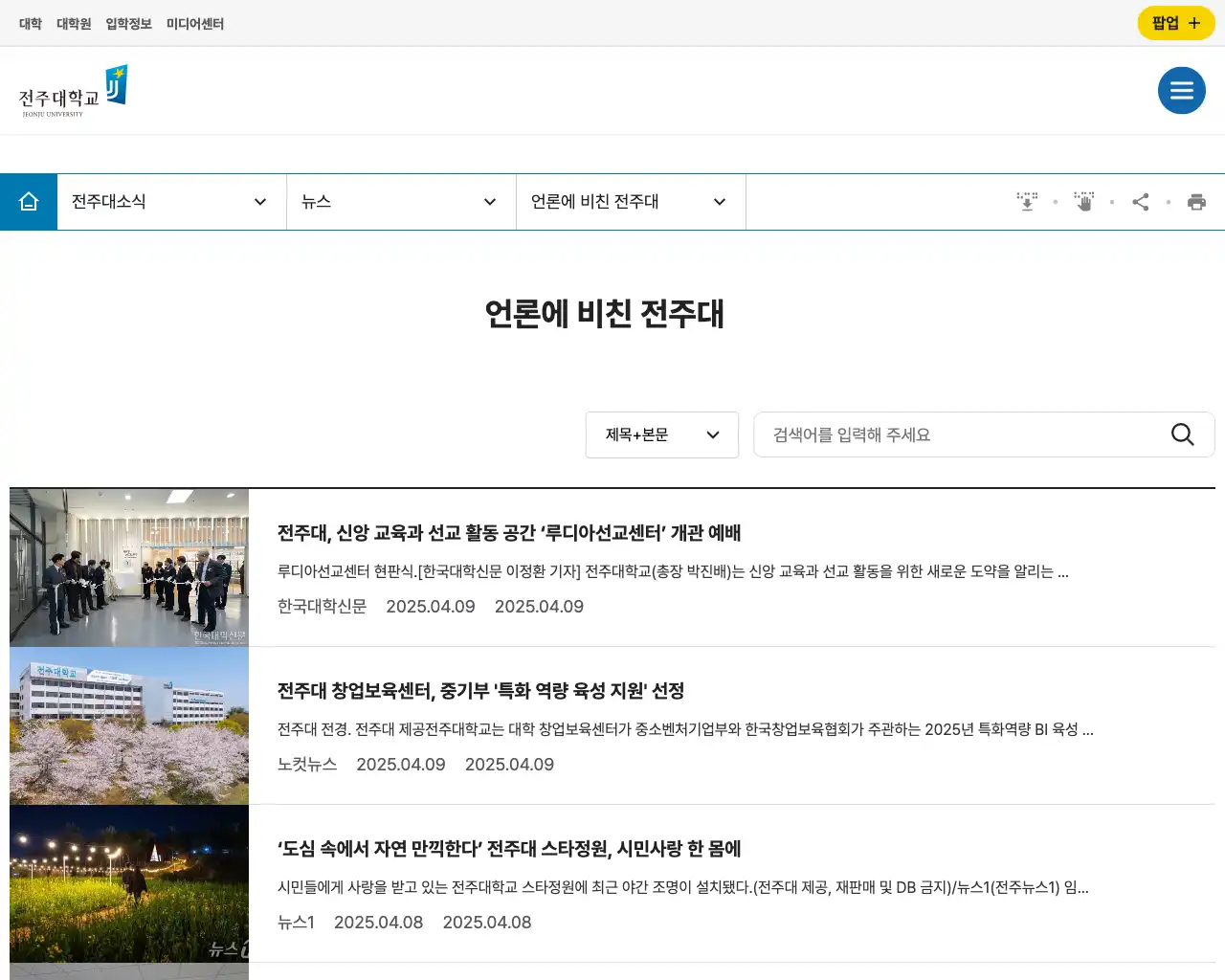Image resolution: width=1225 pixels, height=980 pixels.
Task: Open 대학원 top menu link
Action: (x=74, y=24)
